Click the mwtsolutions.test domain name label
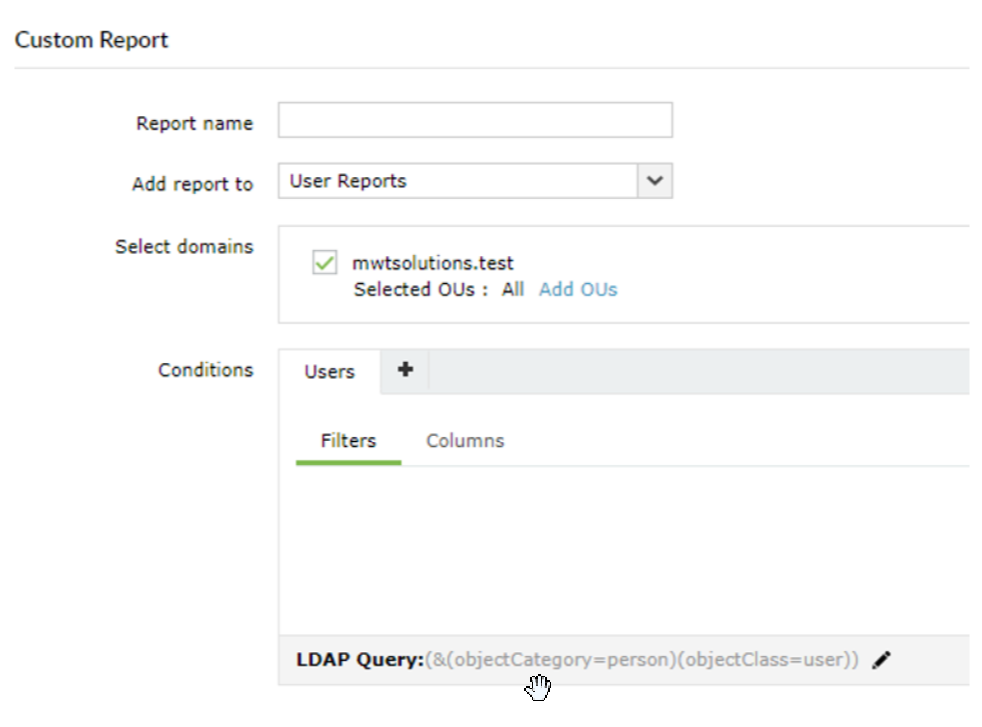The height and width of the screenshot is (727, 982). (433, 264)
